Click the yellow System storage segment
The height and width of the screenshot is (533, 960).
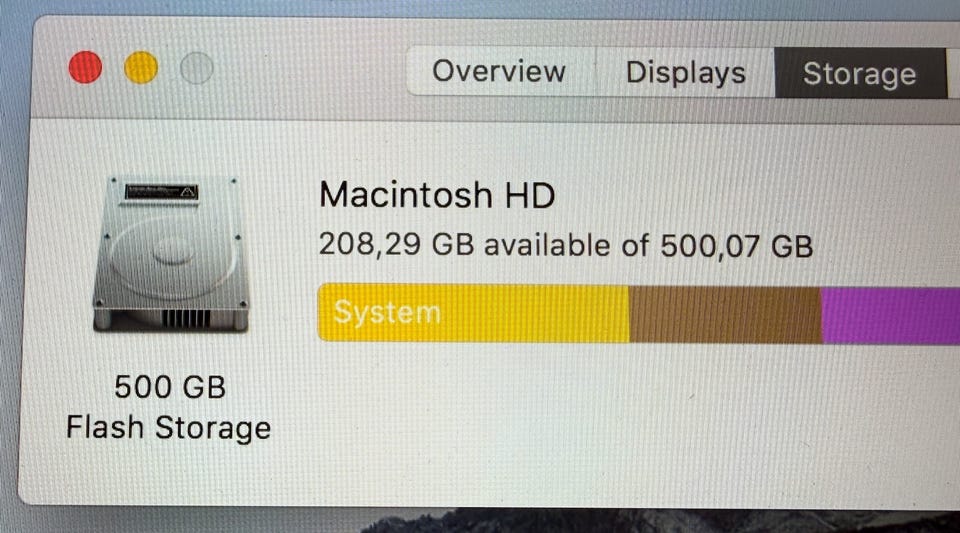(x=473, y=313)
